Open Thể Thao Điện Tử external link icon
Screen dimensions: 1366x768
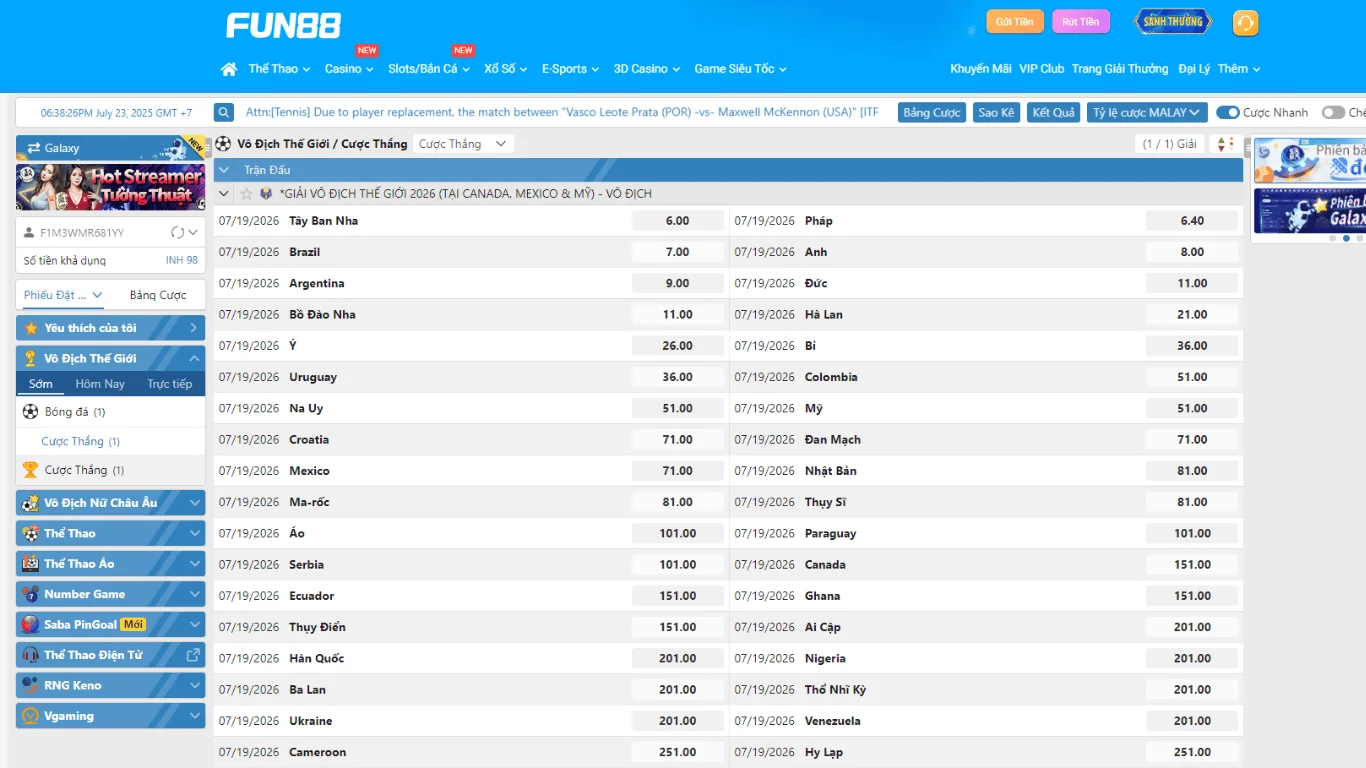pos(193,655)
